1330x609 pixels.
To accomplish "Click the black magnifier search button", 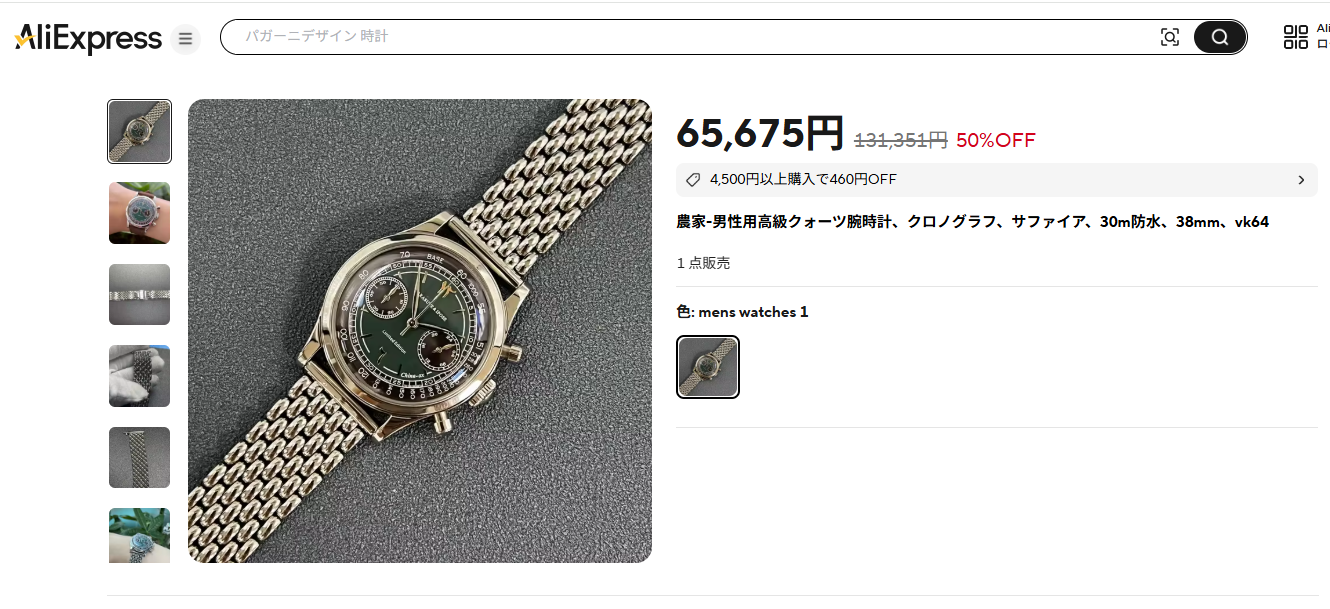I will (x=1220, y=38).
